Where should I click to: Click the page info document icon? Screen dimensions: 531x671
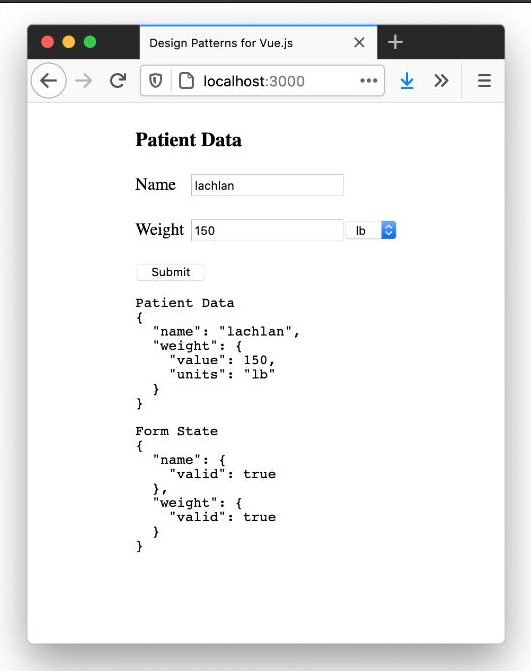coord(186,80)
